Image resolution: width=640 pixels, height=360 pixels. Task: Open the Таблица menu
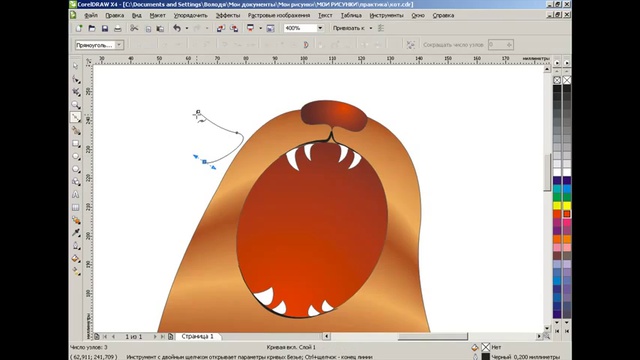pos(351,15)
